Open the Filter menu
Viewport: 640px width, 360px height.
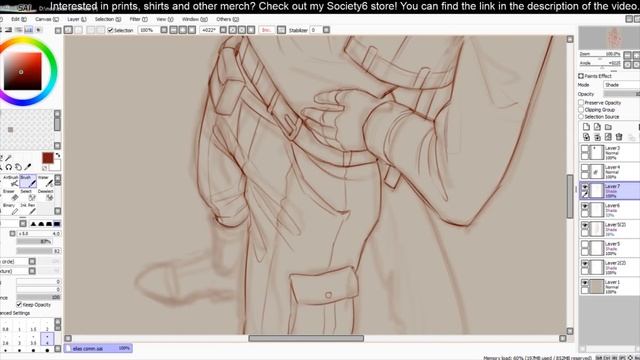coord(138,19)
